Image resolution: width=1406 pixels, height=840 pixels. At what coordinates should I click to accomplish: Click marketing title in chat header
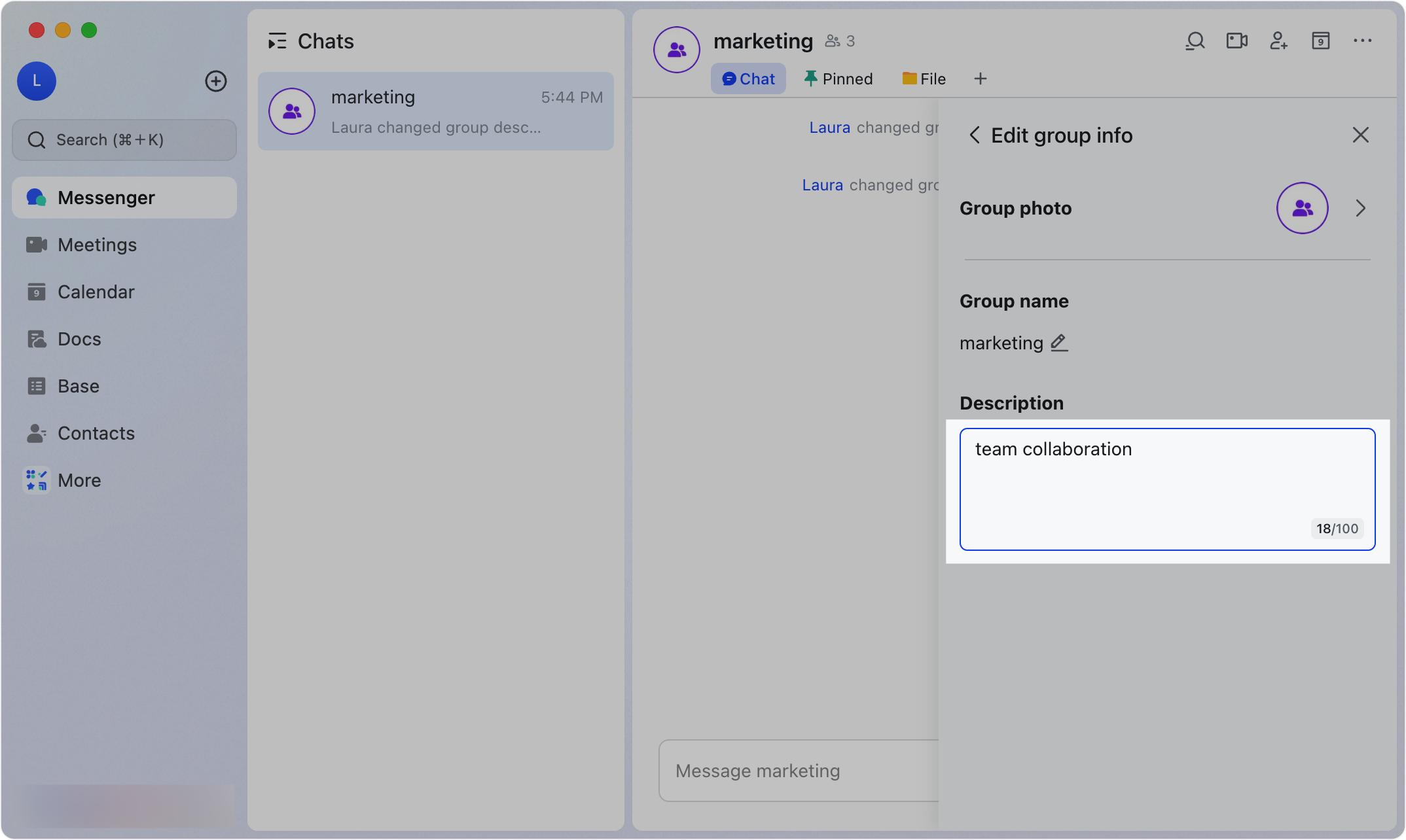(x=763, y=41)
